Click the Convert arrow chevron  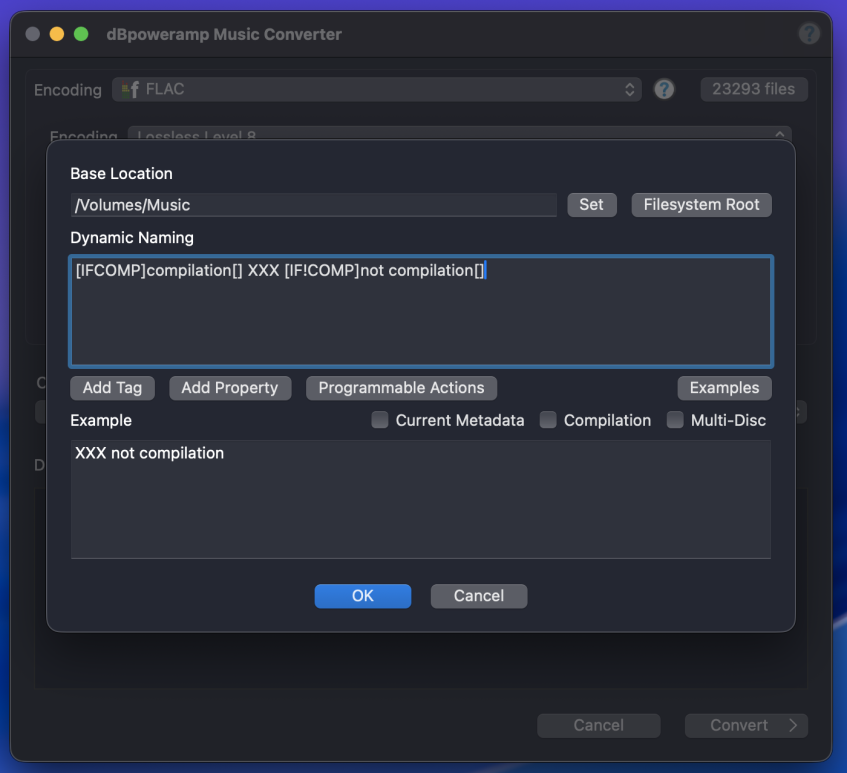(x=792, y=725)
